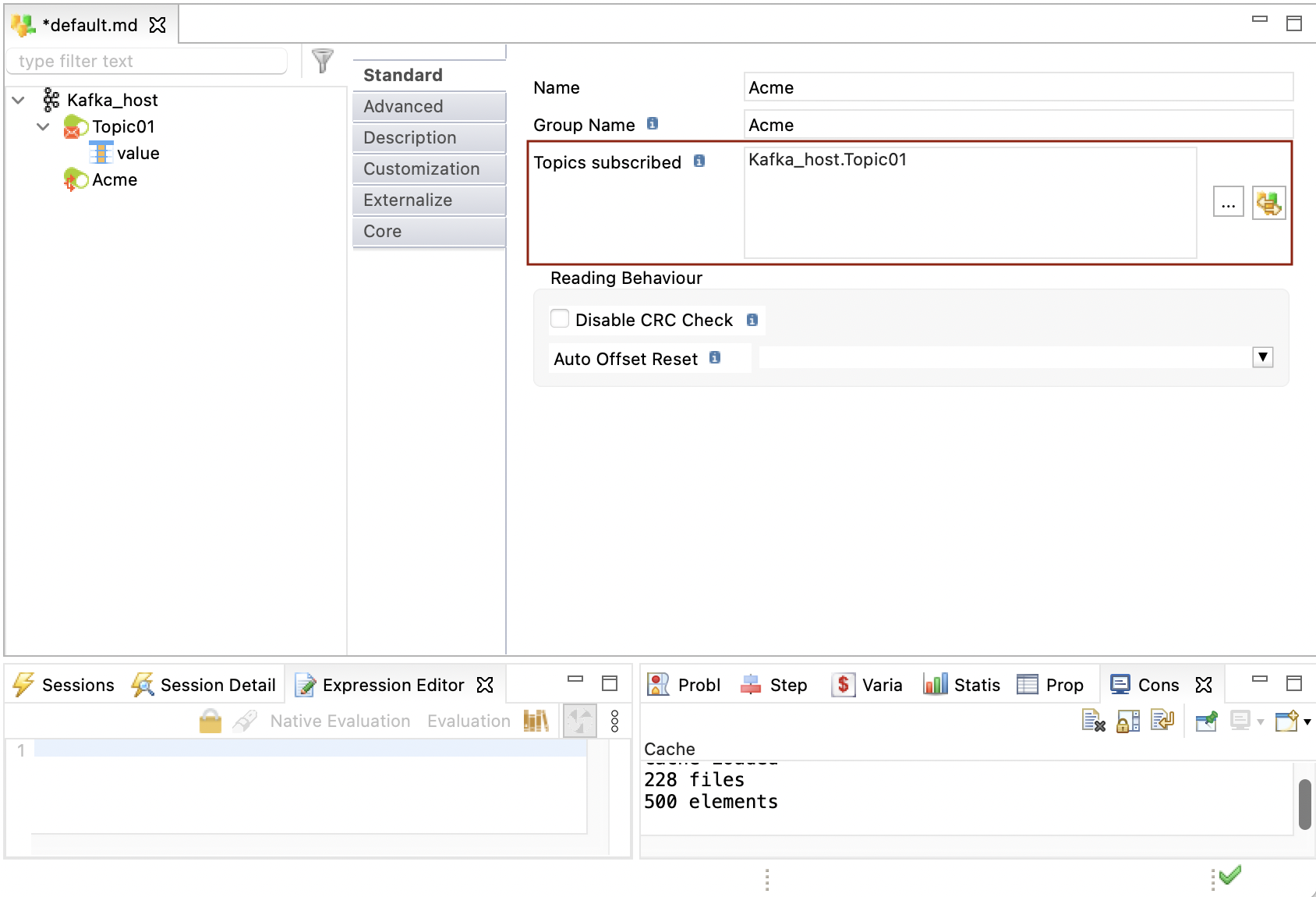
Task: Click the Pin Console icon
Action: click(x=1206, y=721)
